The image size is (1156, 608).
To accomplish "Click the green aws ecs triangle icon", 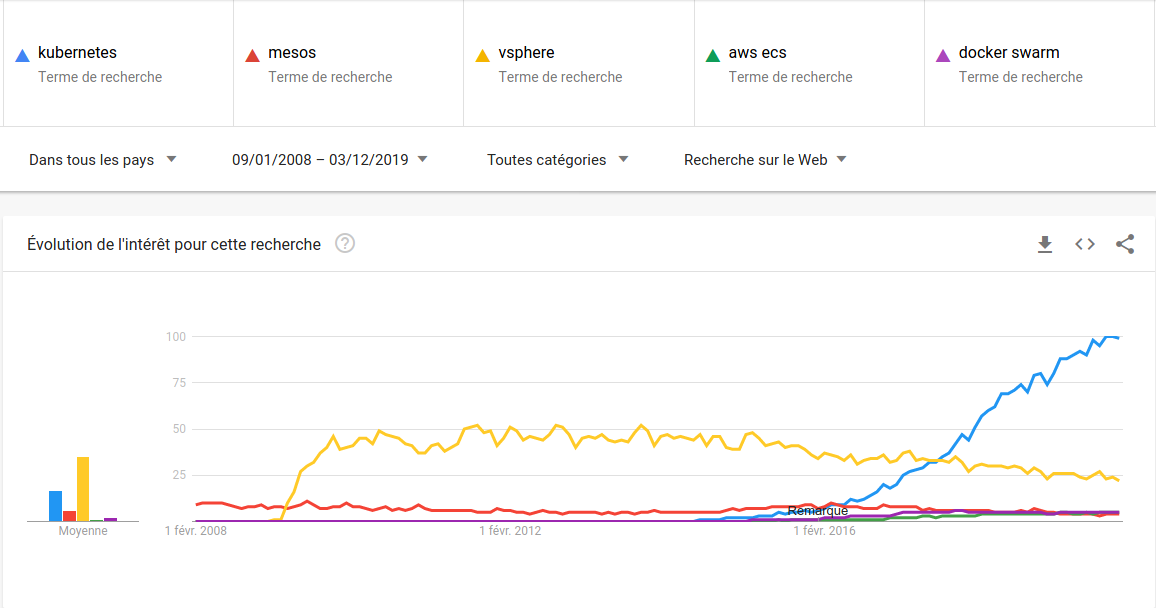I will 712,55.
